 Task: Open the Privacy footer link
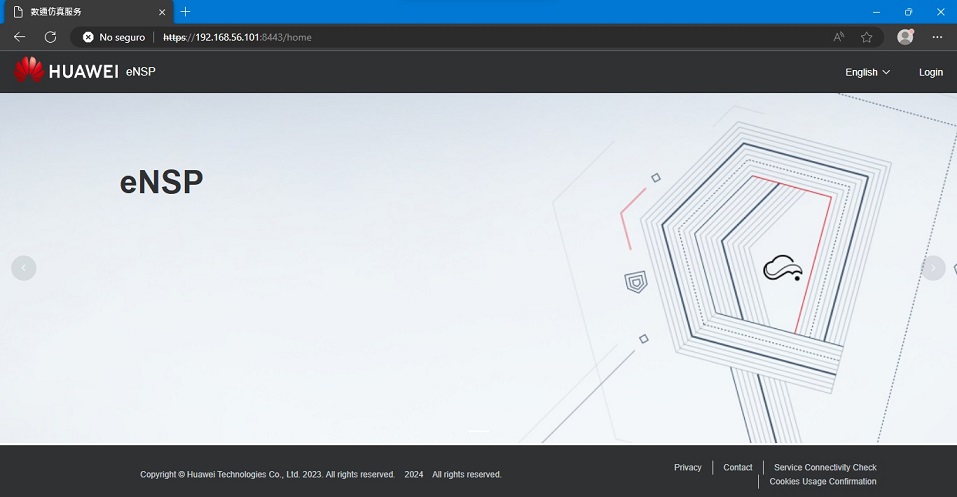click(687, 467)
